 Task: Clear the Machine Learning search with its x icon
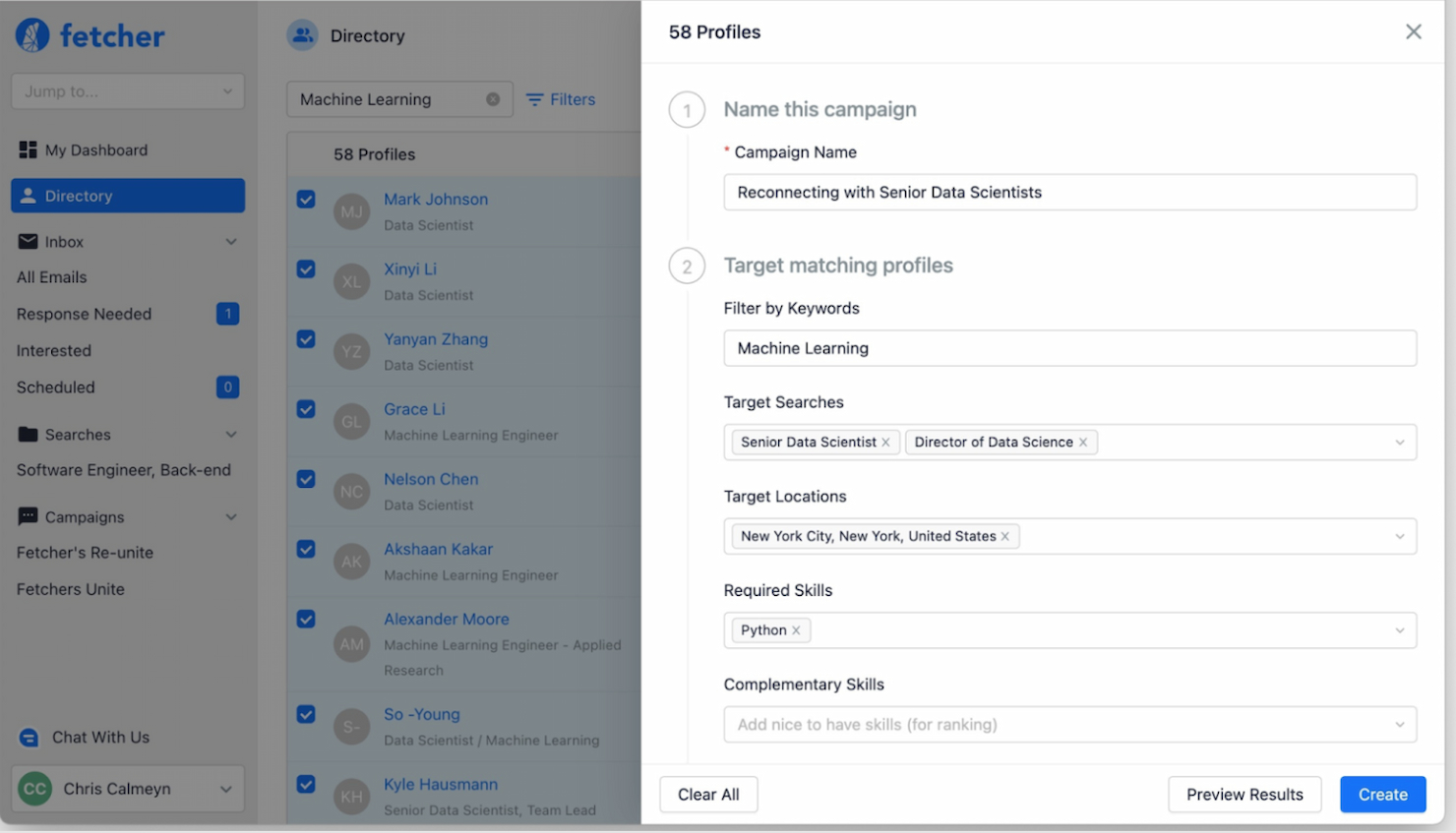492,99
